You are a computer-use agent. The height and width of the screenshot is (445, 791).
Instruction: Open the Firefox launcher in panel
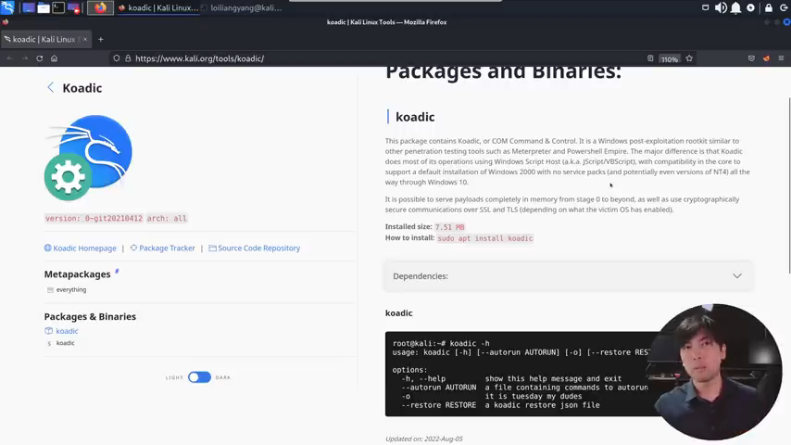point(100,8)
